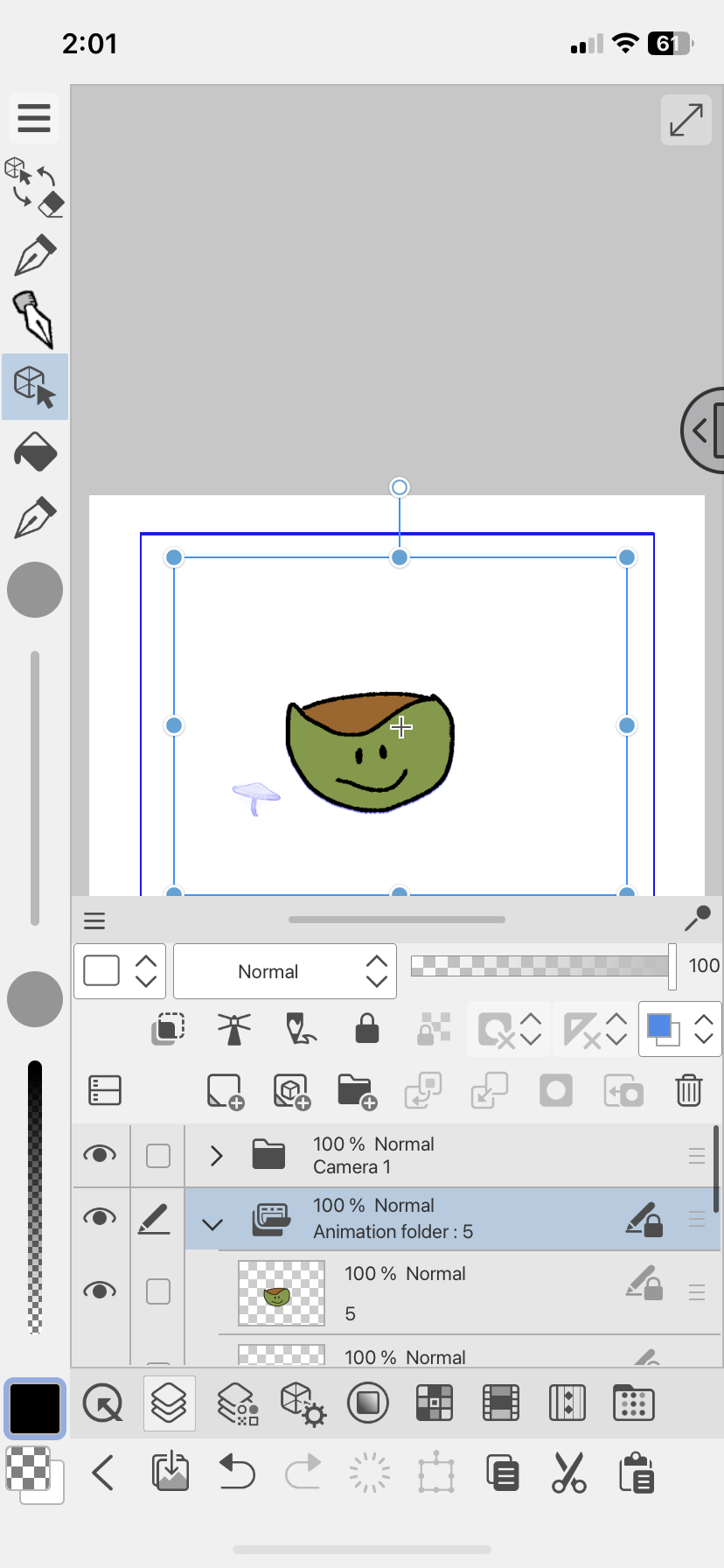Select the pen nib tool

pos(35,255)
